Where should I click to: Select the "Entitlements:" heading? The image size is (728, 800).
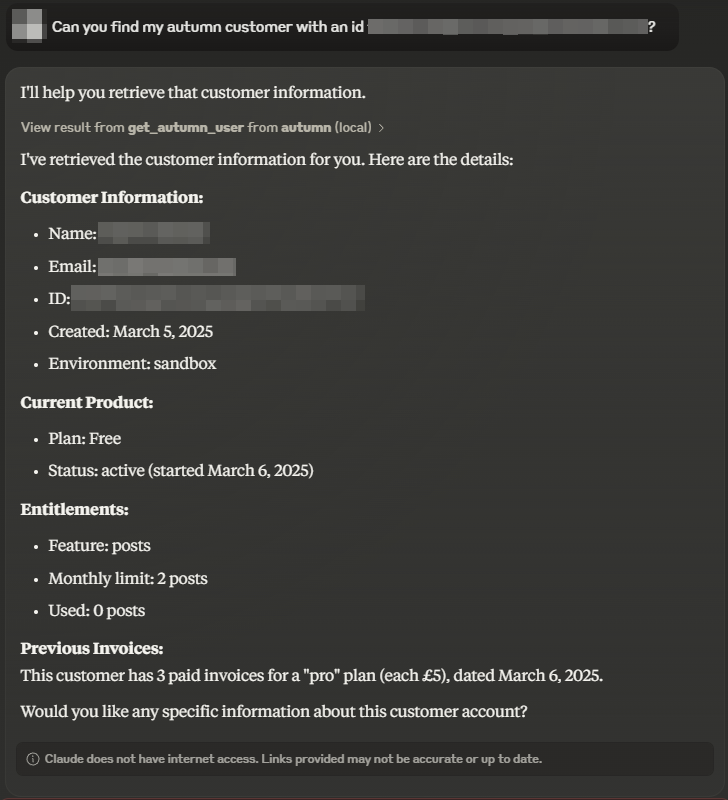pos(75,510)
